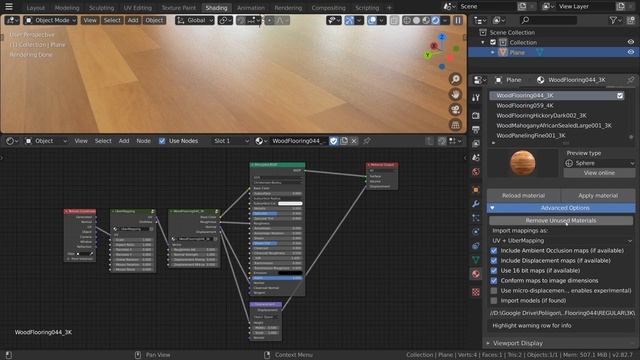Open the Object Data (mesh) properties tab
640x360 pixels.
pos(476,260)
